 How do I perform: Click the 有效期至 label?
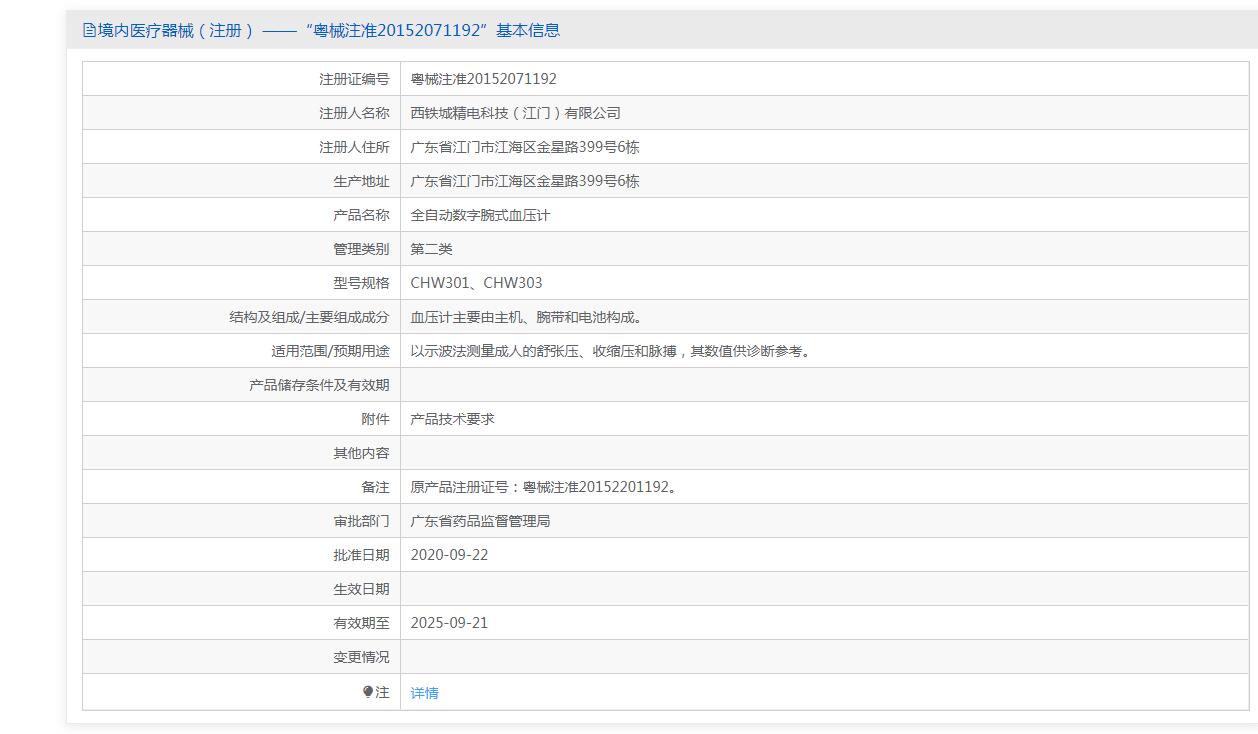[x=361, y=623]
